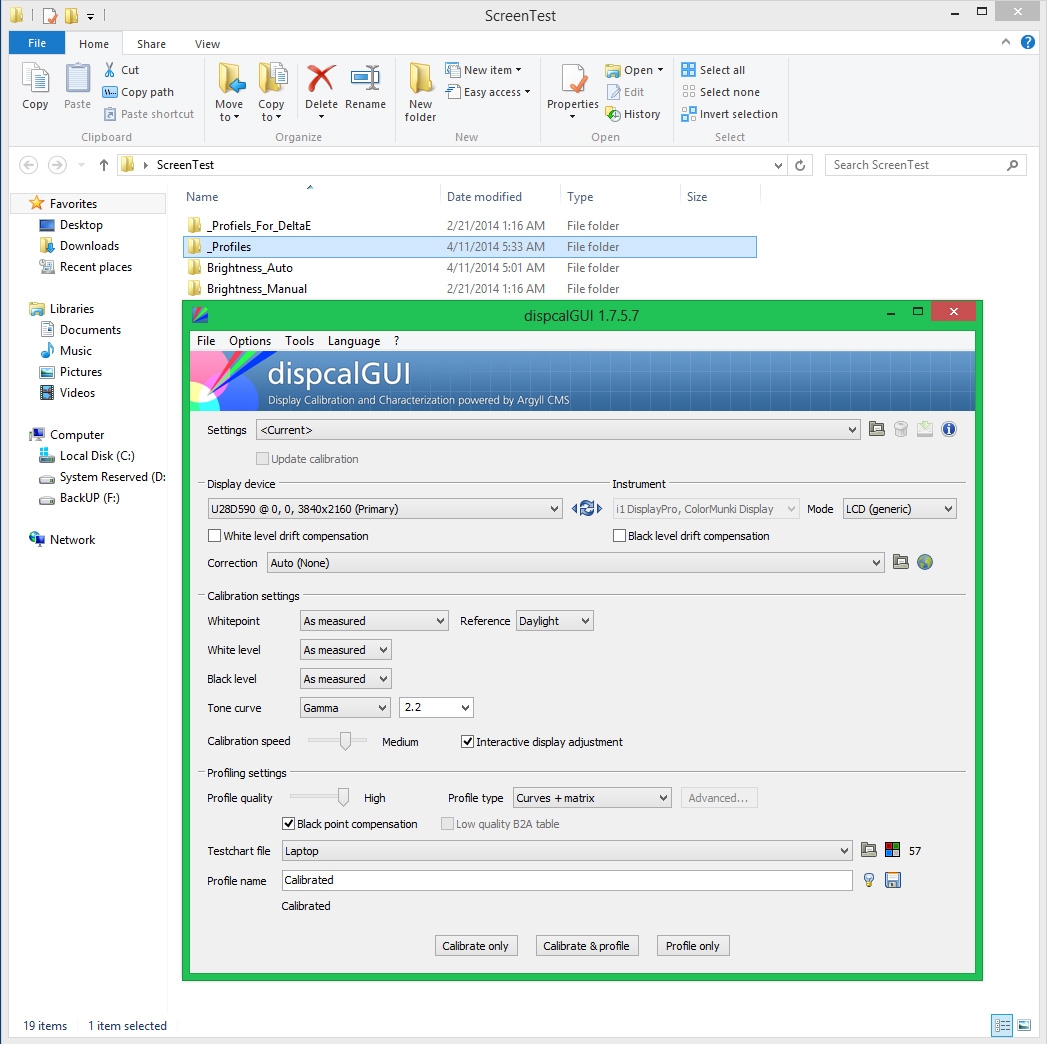Open the Display device U28D590 dropdown
Image resolution: width=1047 pixels, height=1044 pixels.
[x=385, y=509]
